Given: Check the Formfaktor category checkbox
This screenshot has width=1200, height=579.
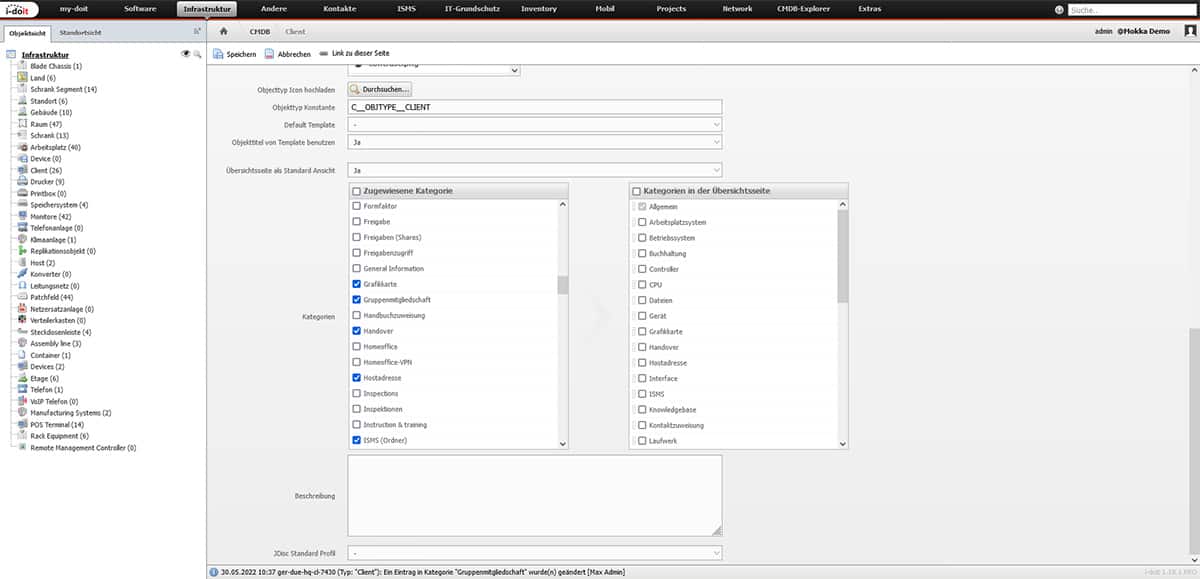Looking at the screenshot, I should pos(357,206).
